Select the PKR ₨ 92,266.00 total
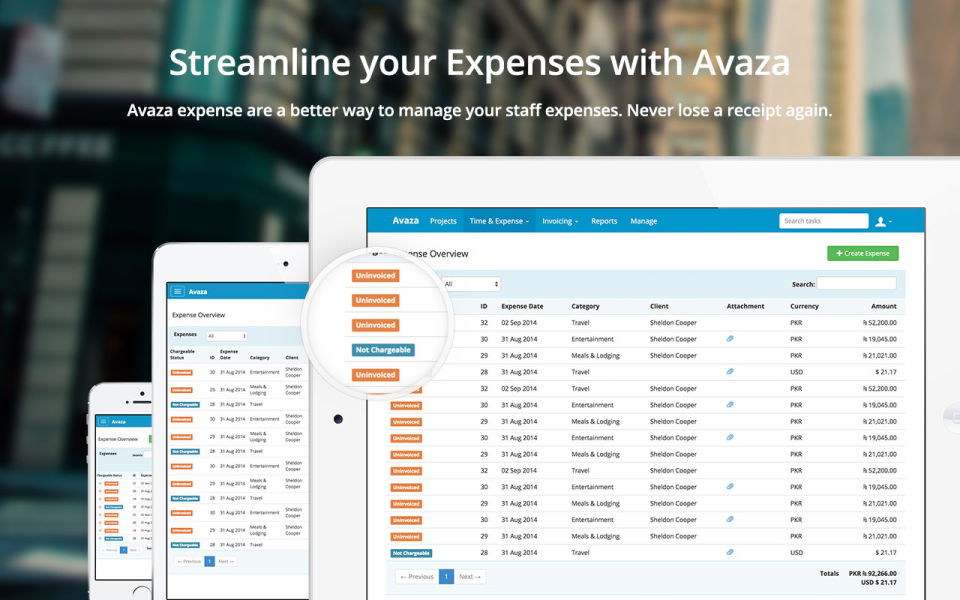This screenshot has width=960, height=600. [x=872, y=574]
